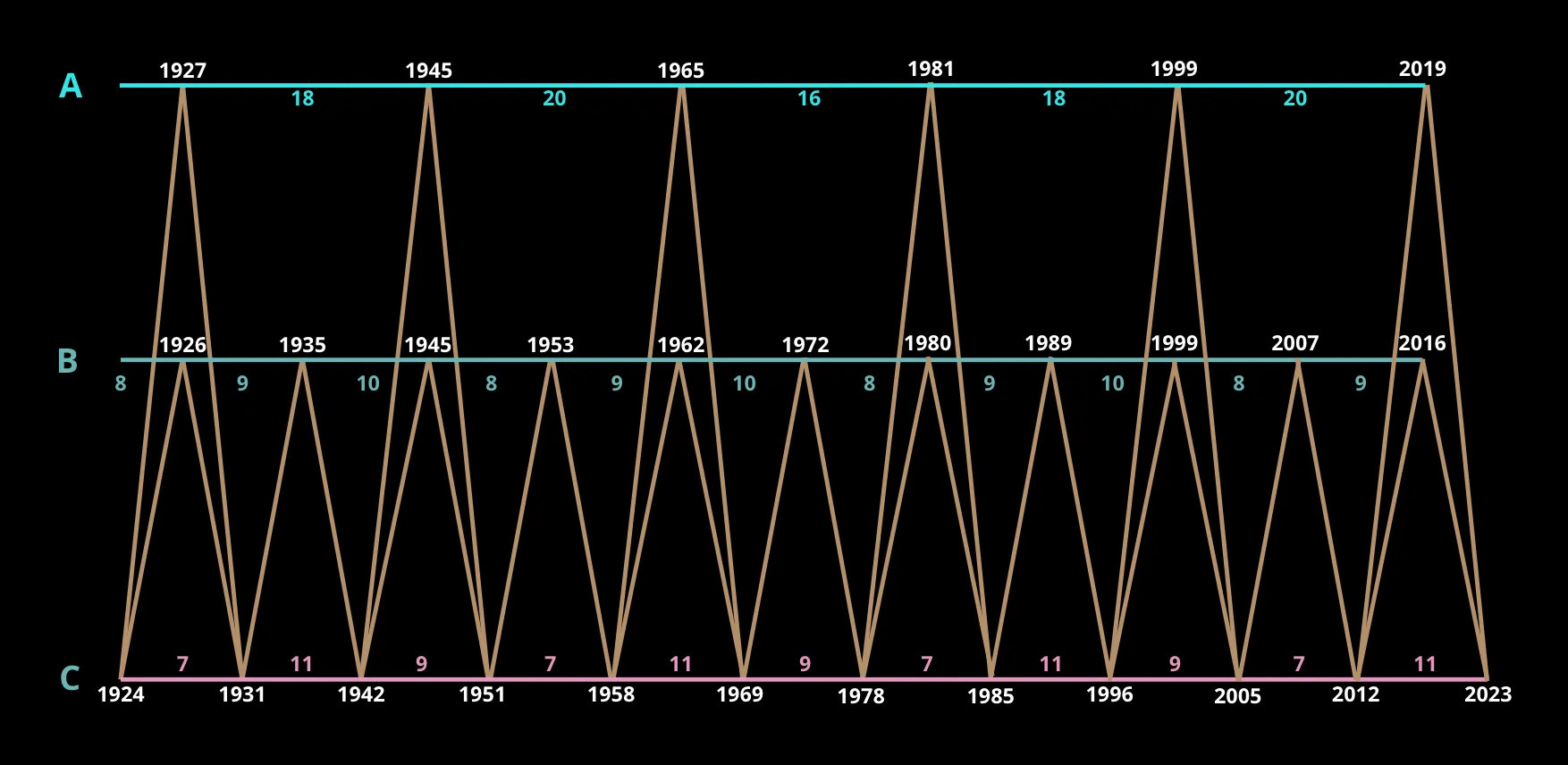Click the 9 between 1926 and 1935
Screen dimensions: 1568x765
point(242,384)
